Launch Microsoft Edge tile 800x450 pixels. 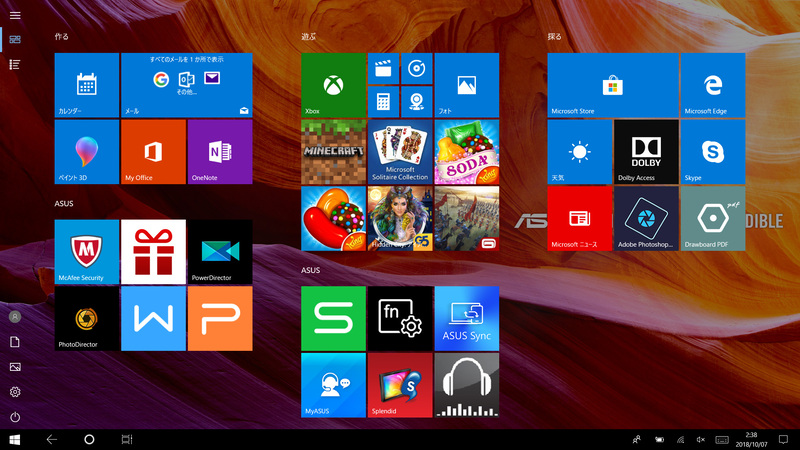(x=713, y=85)
